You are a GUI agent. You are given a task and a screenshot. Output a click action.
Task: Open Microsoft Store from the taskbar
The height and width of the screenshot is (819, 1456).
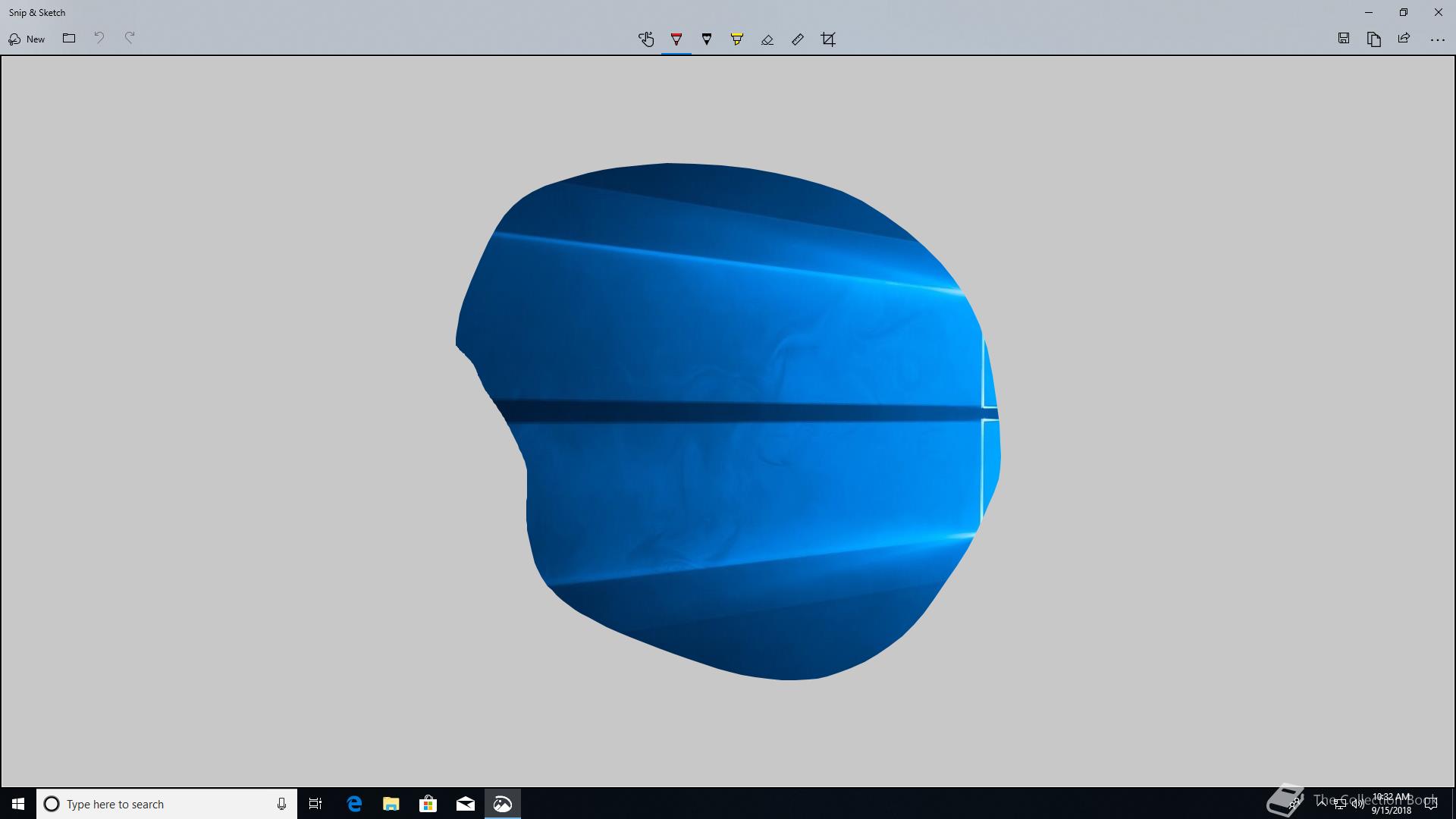point(428,804)
